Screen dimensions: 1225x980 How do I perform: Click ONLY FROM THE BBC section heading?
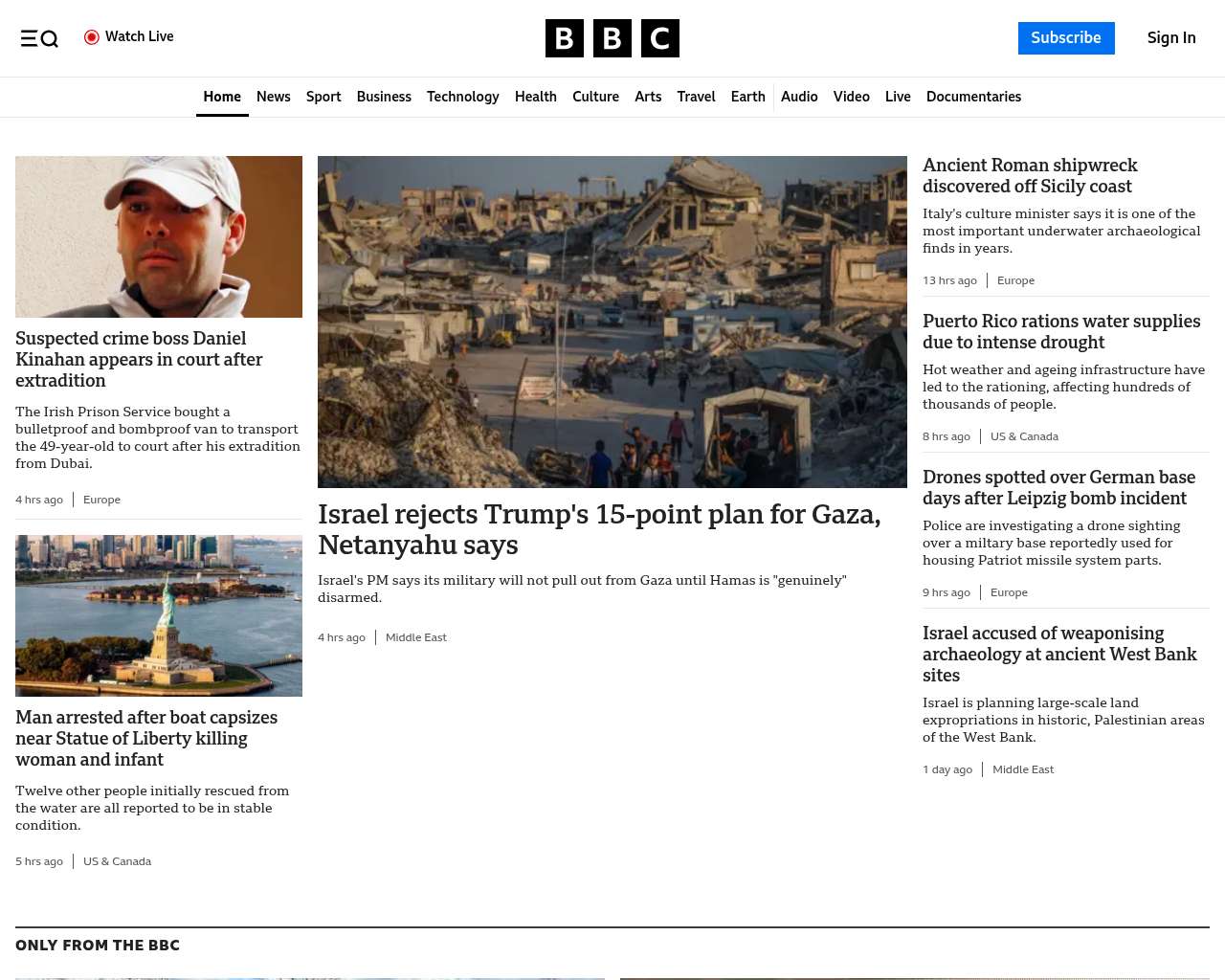coord(98,946)
